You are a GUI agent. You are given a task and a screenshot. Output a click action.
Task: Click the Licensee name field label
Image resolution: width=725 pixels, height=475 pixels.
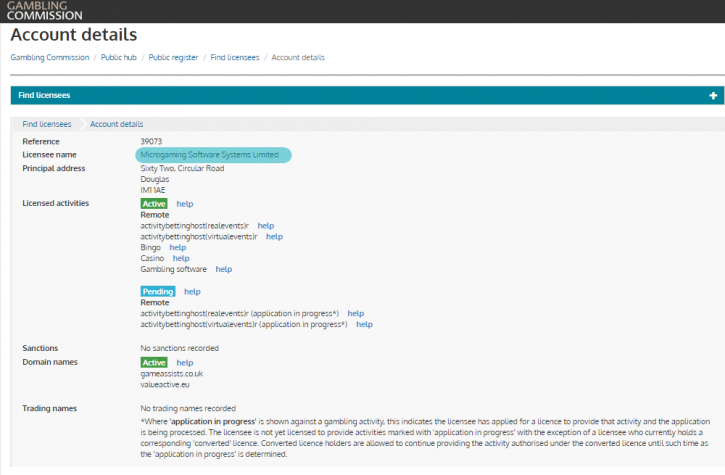tap(49, 155)
